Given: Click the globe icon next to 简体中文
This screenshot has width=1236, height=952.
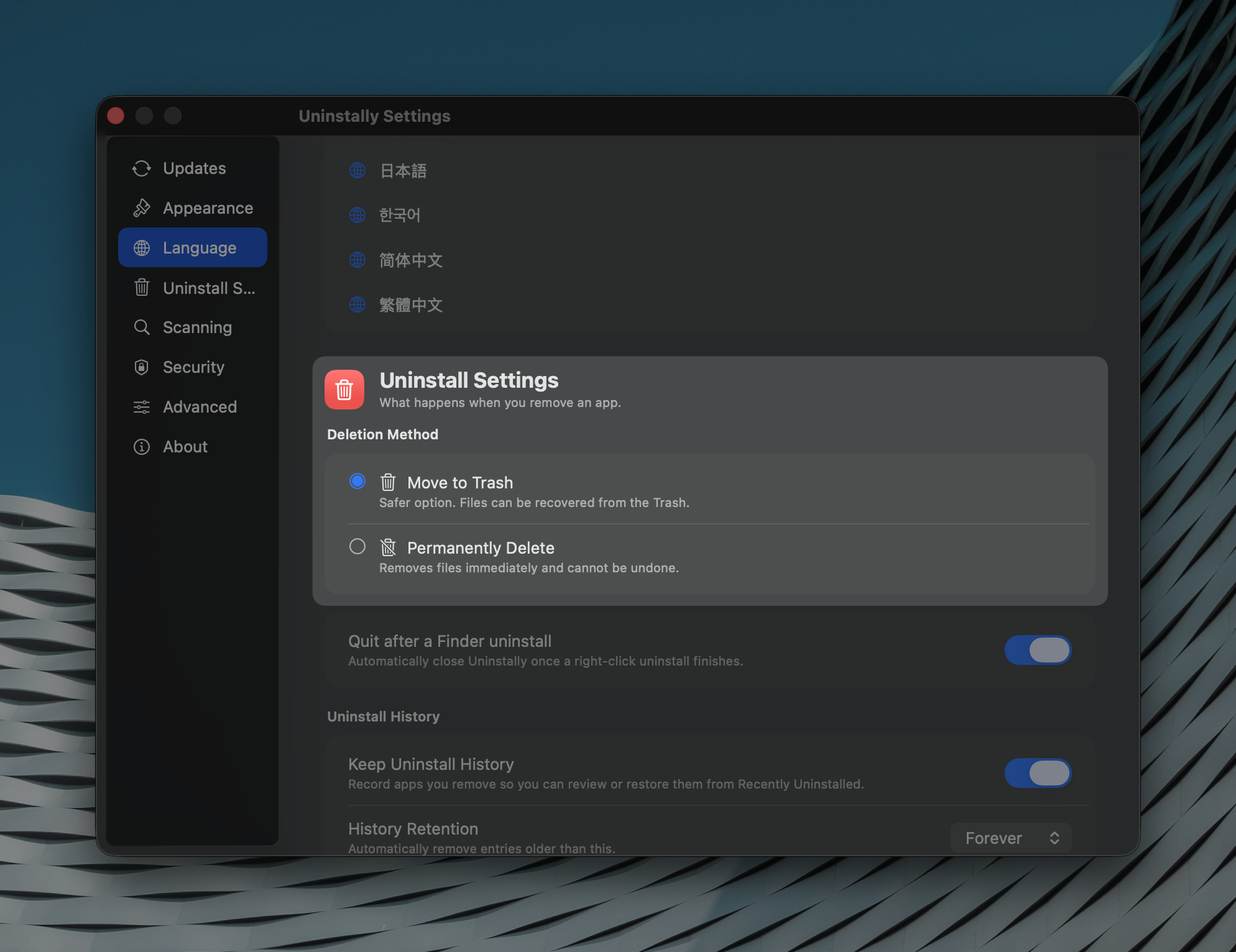Looking at the screenshot, I should coord(357,260).
